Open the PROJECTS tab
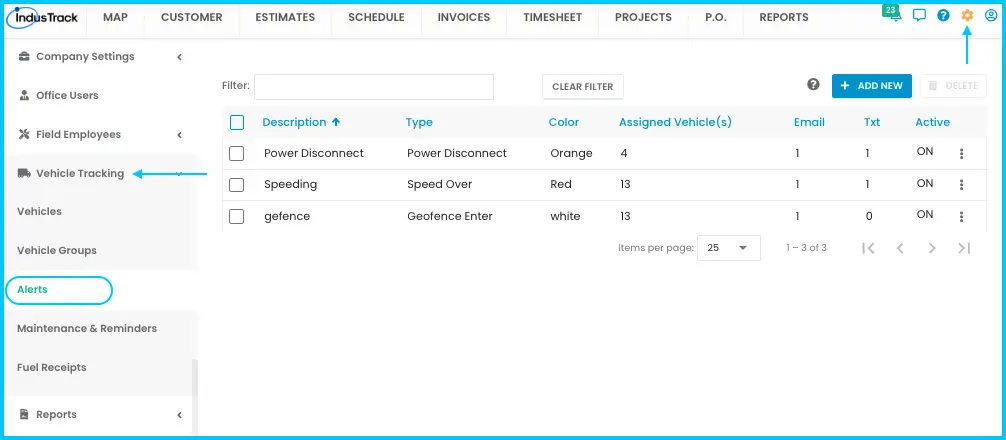Viewport: 1006px width, 440px height. pyautogui.click(x=644, y=18)
